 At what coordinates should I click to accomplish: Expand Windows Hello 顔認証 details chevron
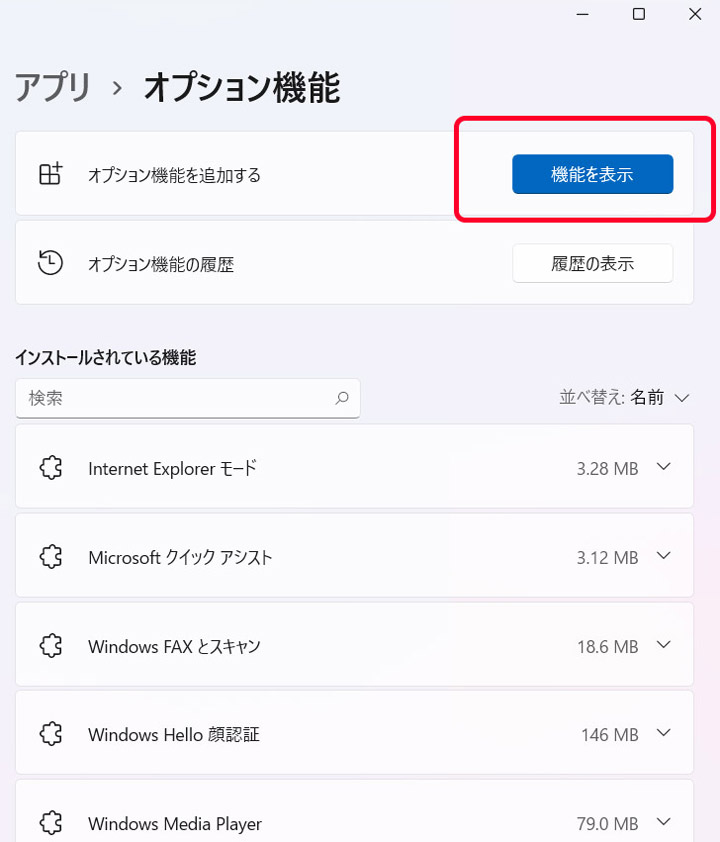click(664, 732)
